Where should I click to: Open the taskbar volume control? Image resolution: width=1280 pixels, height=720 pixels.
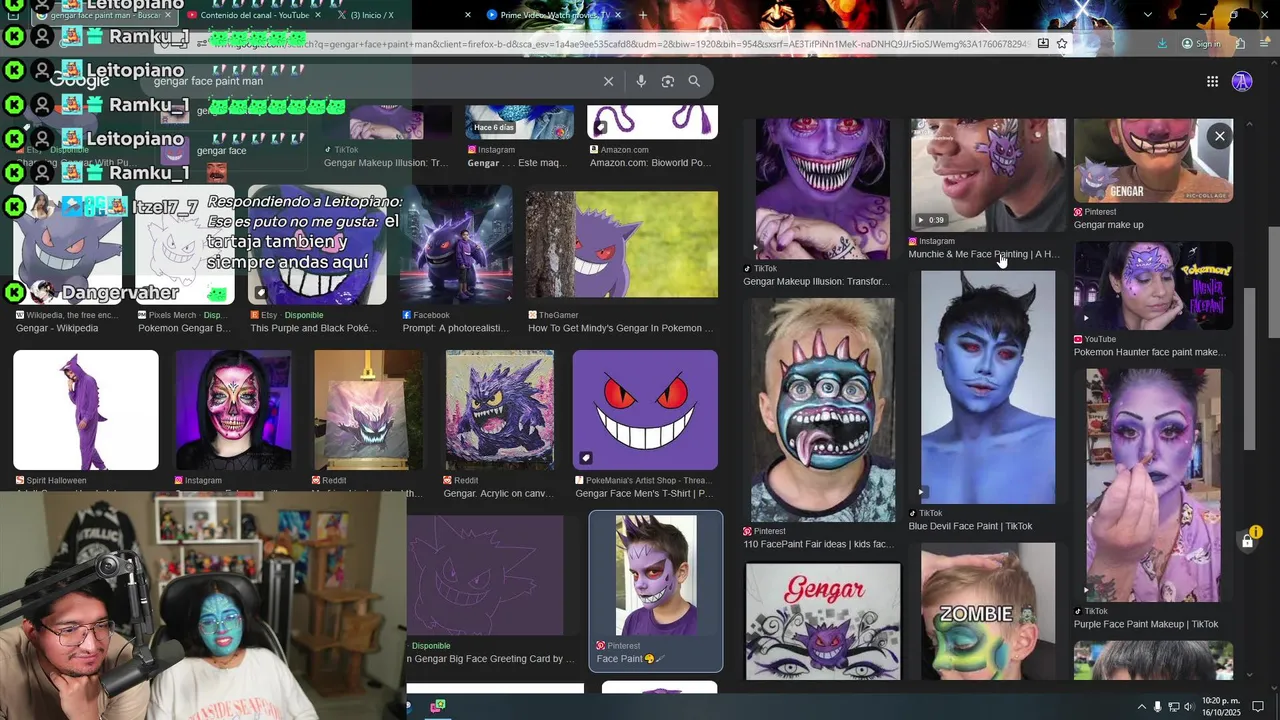(x=1188, y=707)
